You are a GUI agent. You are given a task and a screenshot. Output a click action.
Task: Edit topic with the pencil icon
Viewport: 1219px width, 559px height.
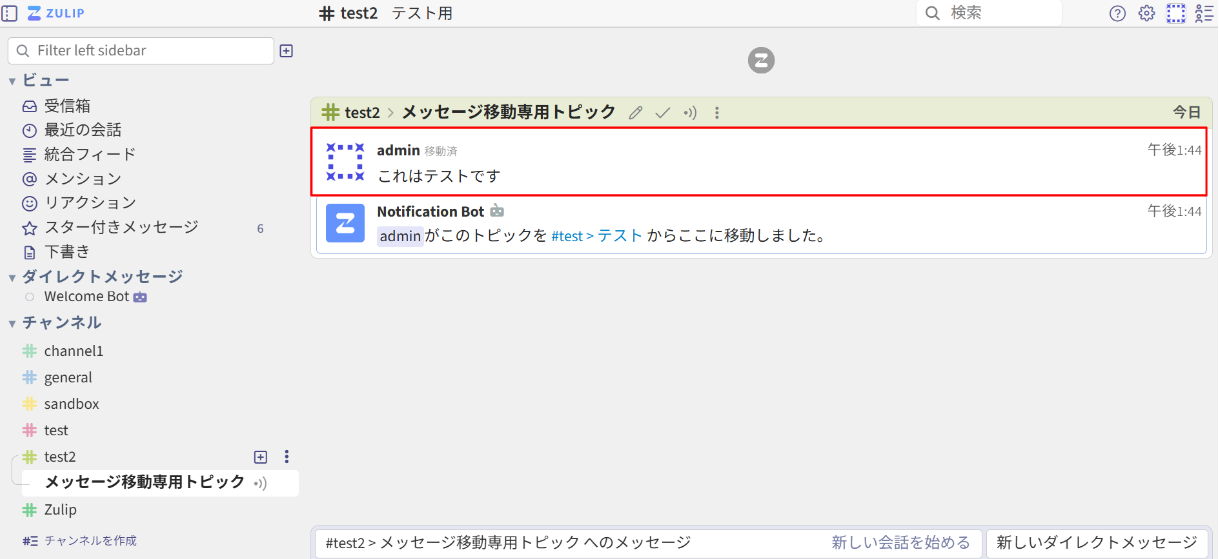635,113
